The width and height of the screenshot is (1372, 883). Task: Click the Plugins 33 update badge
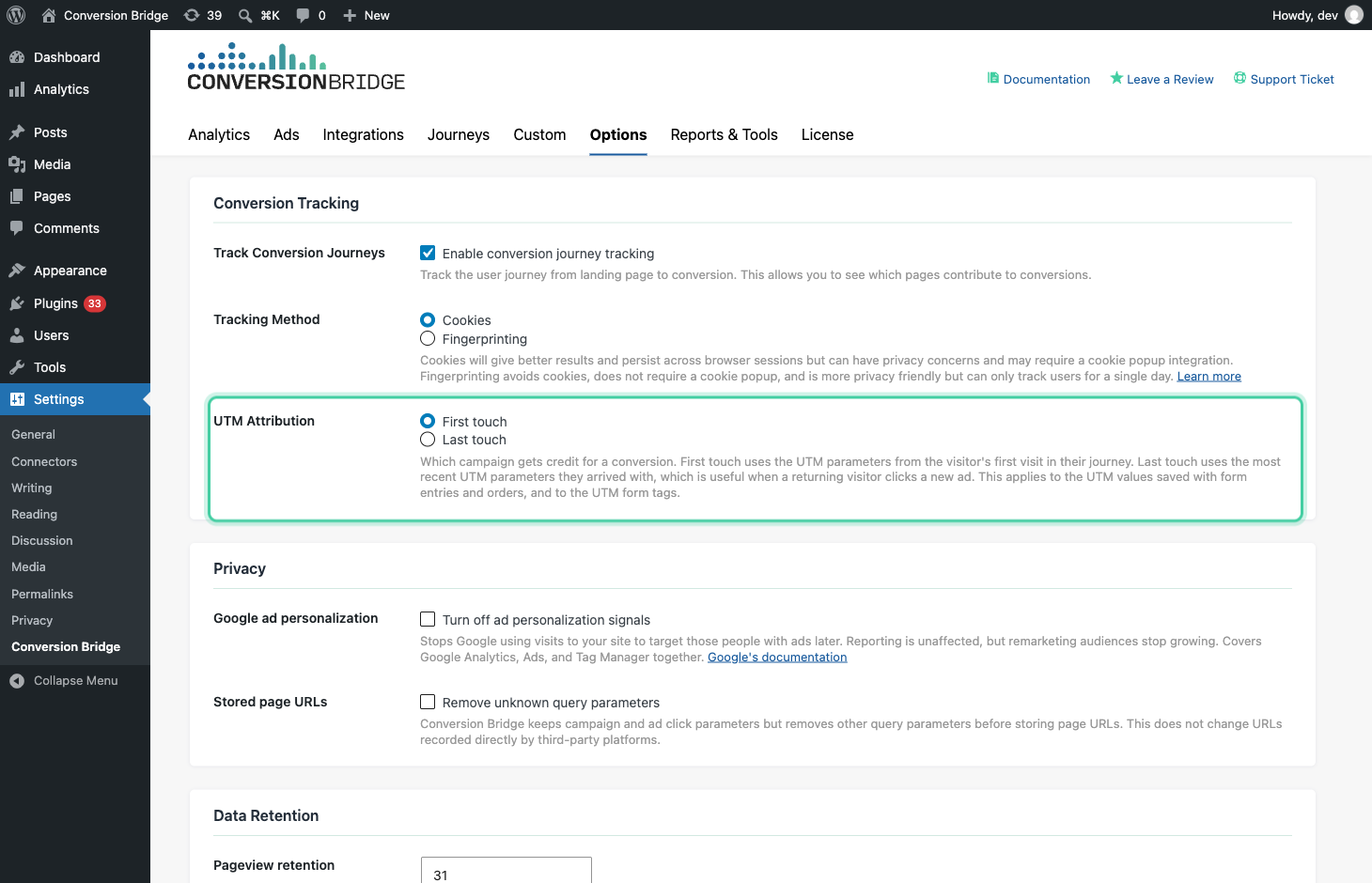click(x=95, y=303)
